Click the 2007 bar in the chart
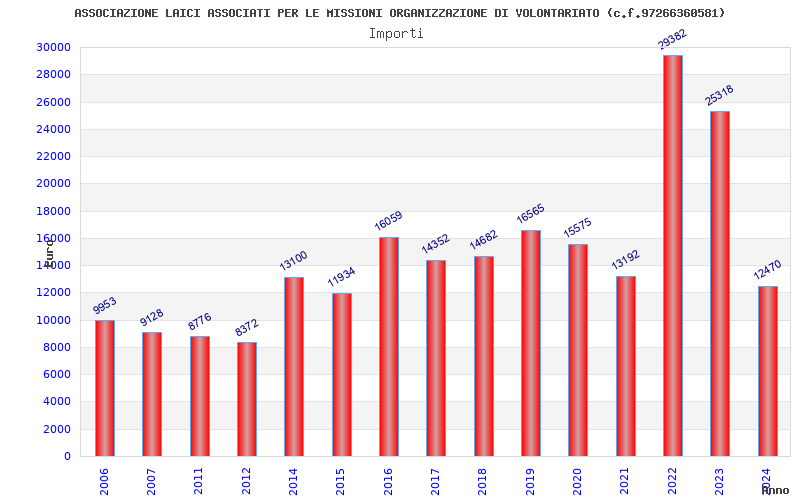 152,394
